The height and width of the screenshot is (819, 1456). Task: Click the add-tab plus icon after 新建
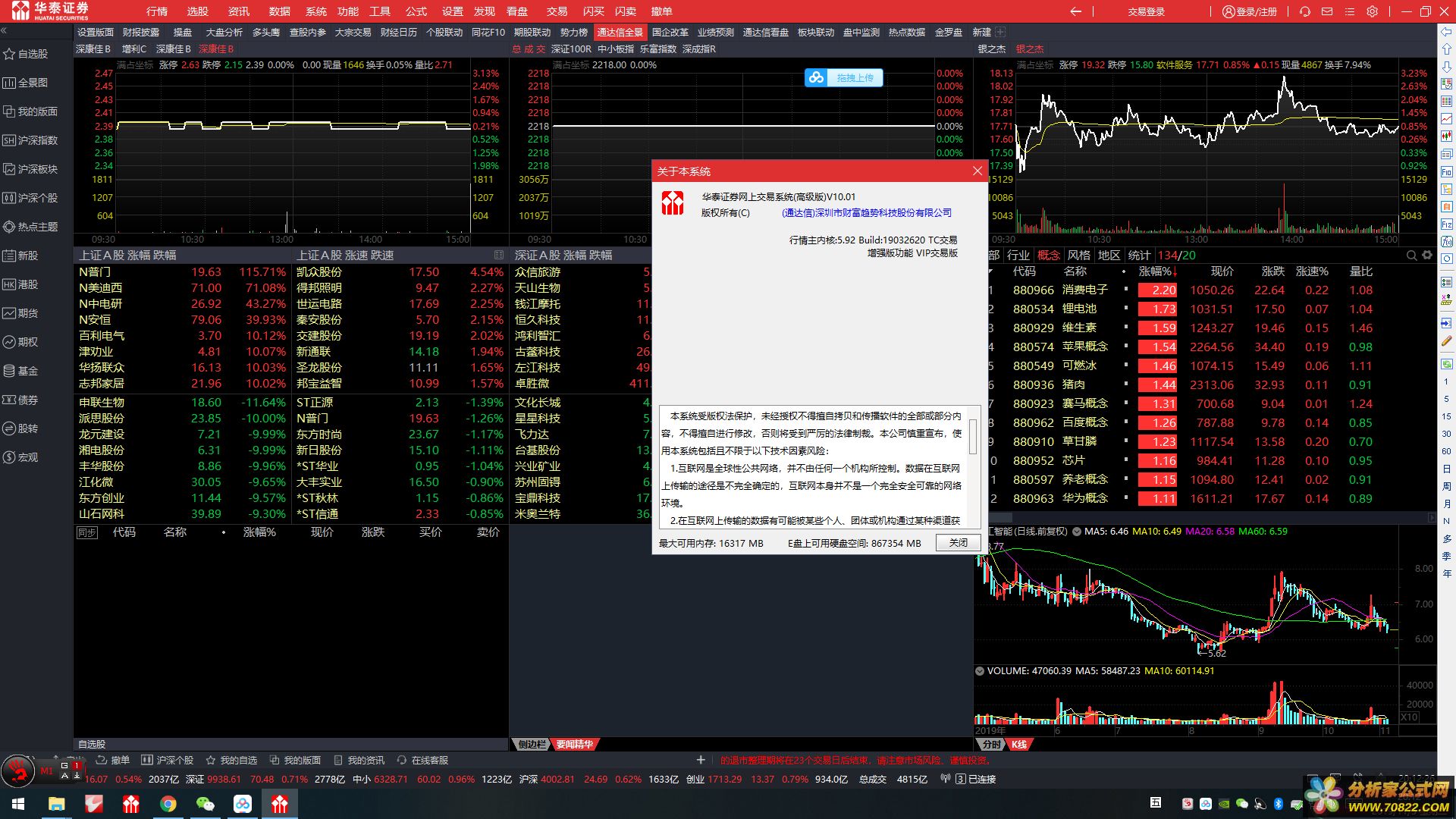coord(1000,32)
